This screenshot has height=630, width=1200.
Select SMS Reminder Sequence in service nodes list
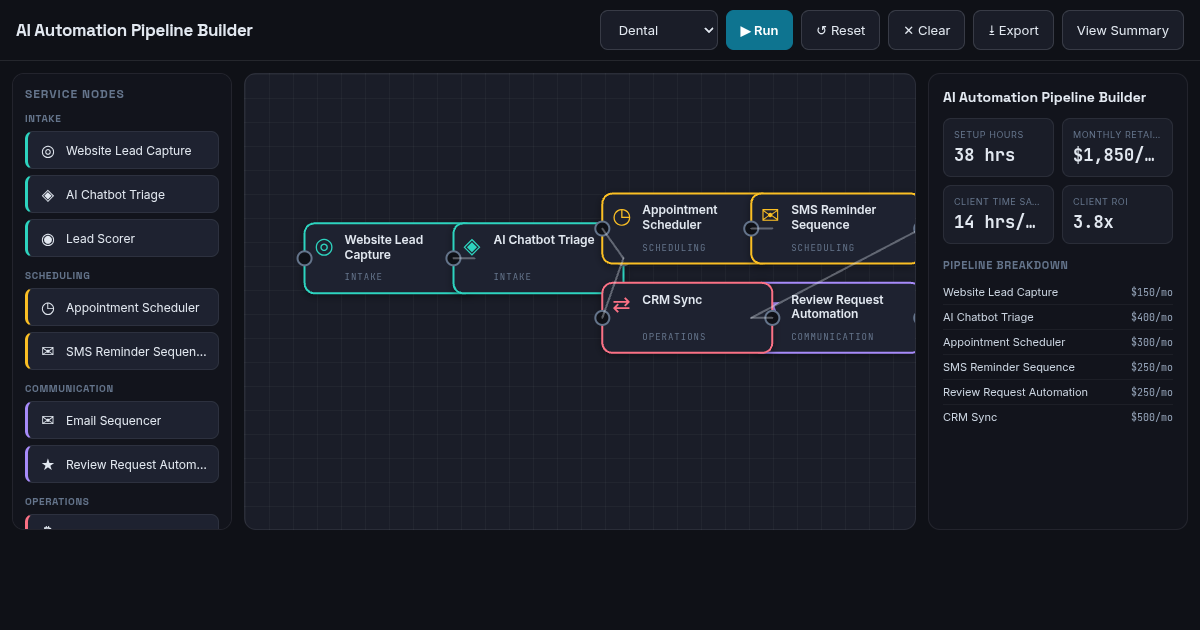click(x=122, y=352)
